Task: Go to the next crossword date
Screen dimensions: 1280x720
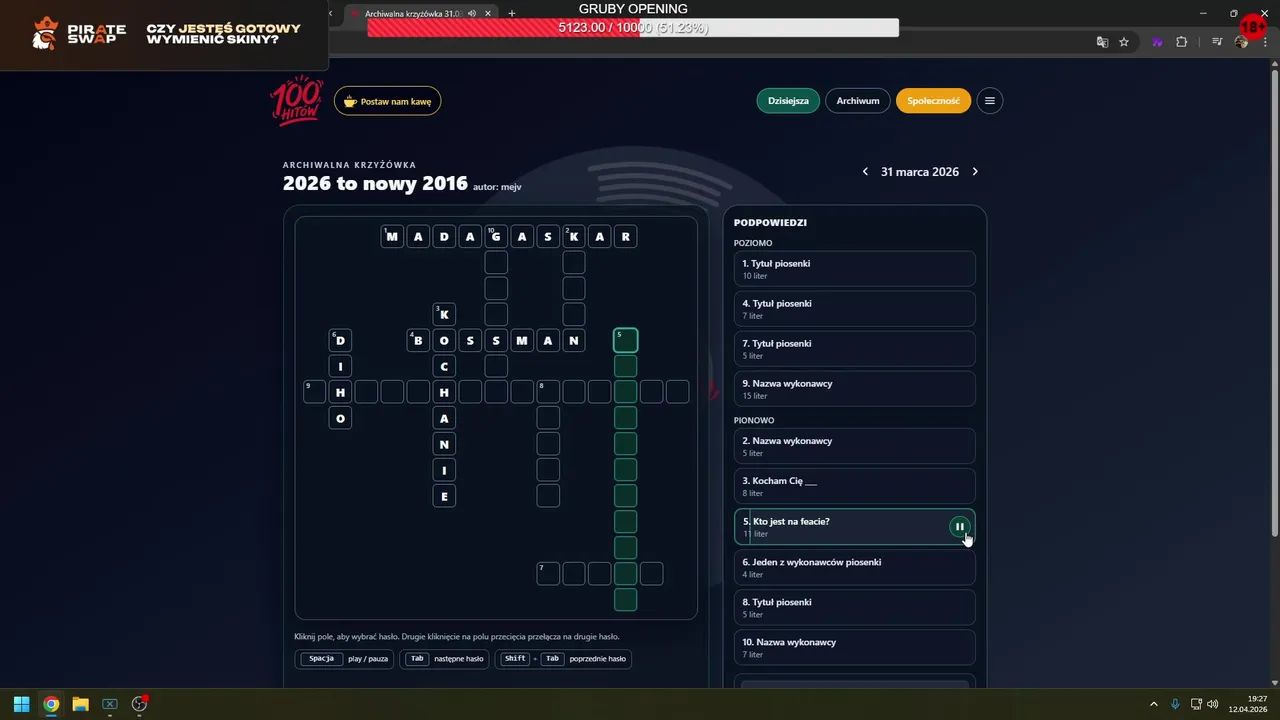Action: (x=975, y=172)
